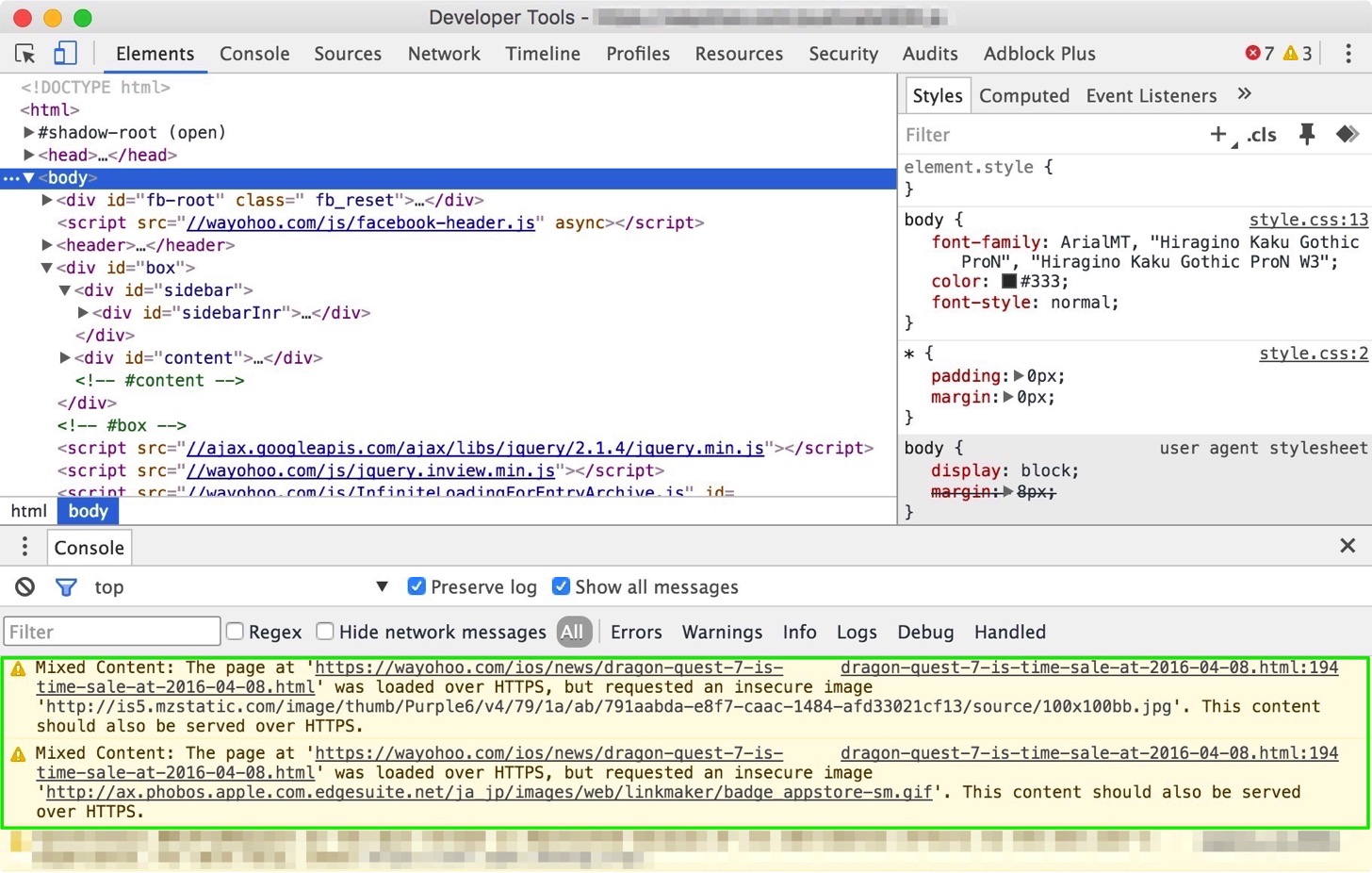
Task: Open style.css:13 source link
Action: click(x=1308, y=220)
